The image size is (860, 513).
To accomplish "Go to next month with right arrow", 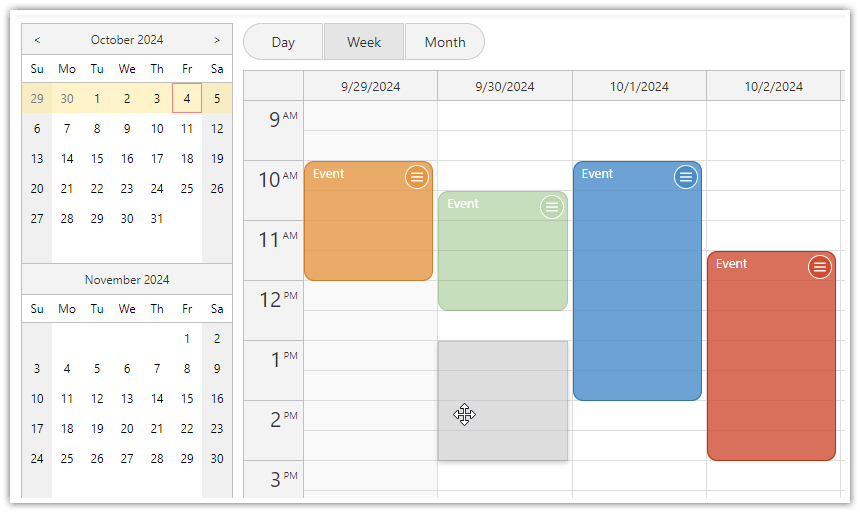I will [x=217, y=40].
